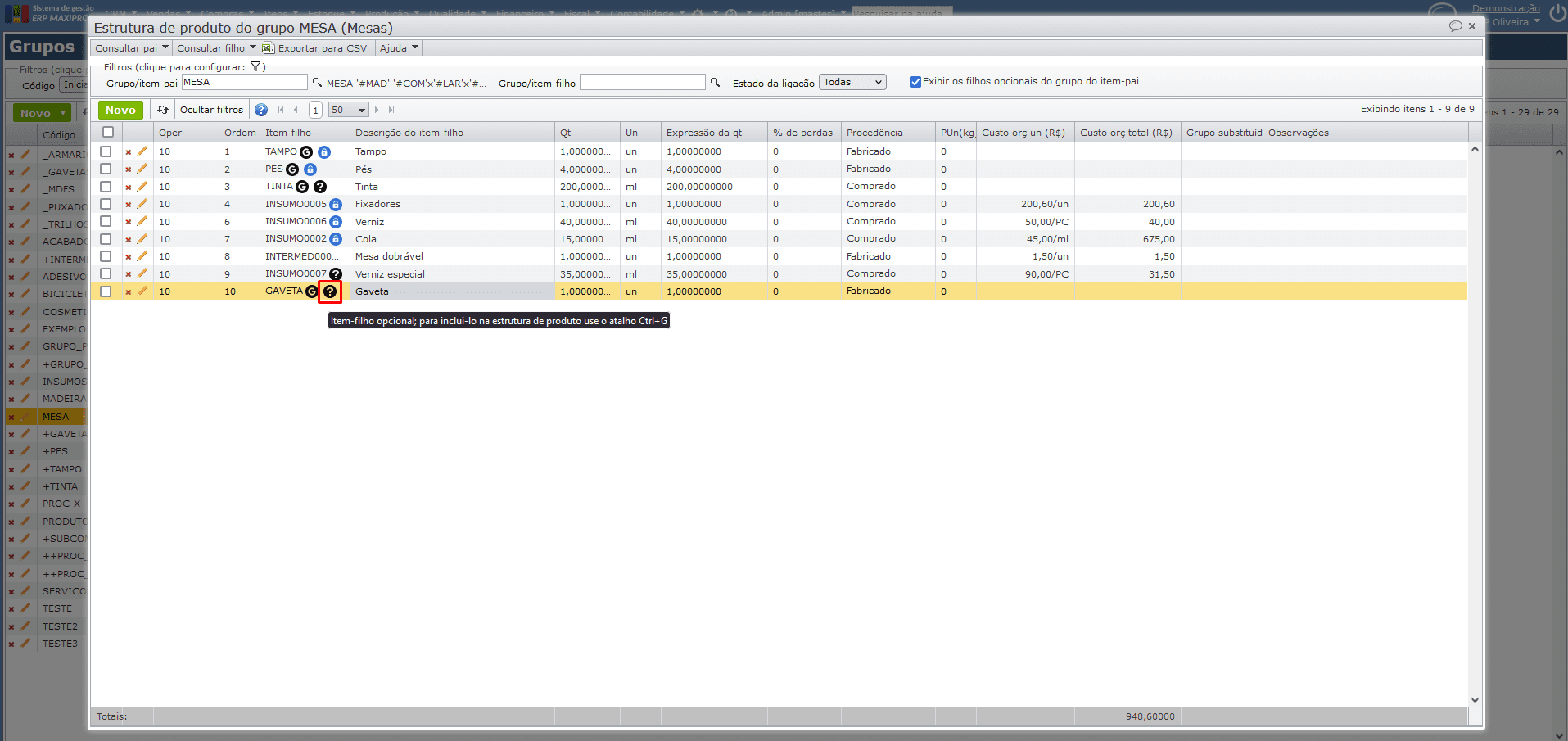Check the PES row checkbox

click(106, 169)
